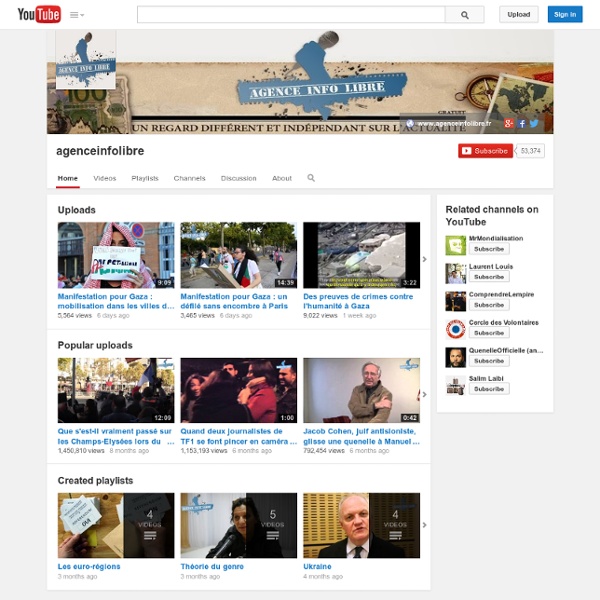Open the Channels tab
This screenshot has height=600, width=600.
click(189, 178)
